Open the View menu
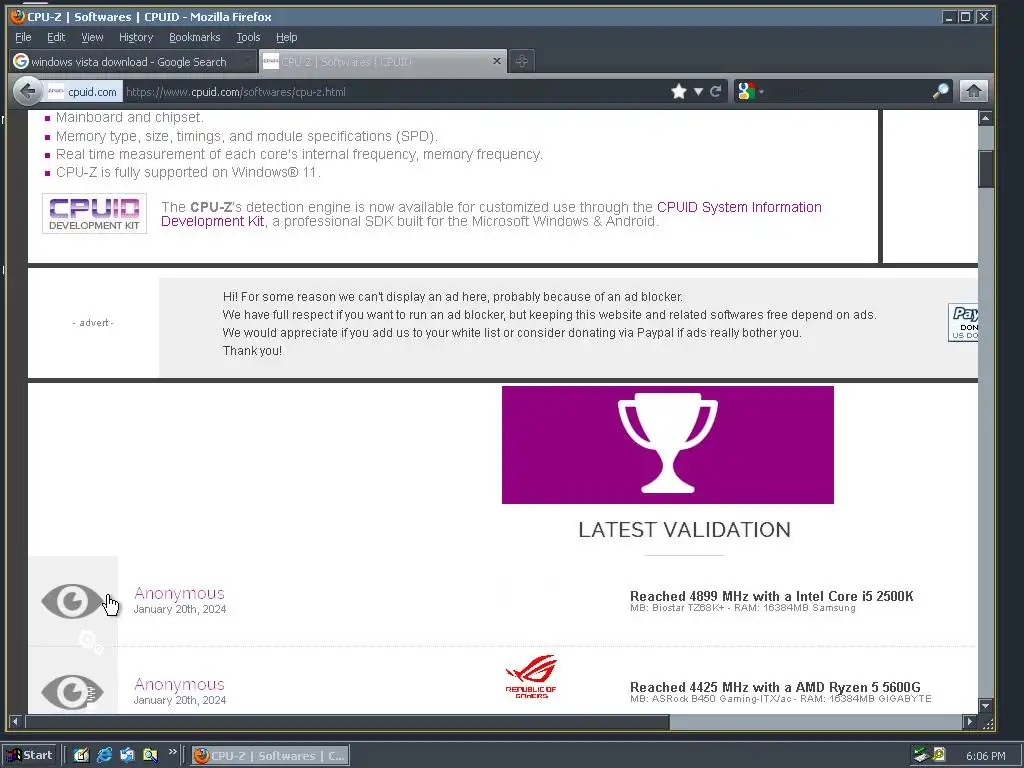 click(92, 37)
